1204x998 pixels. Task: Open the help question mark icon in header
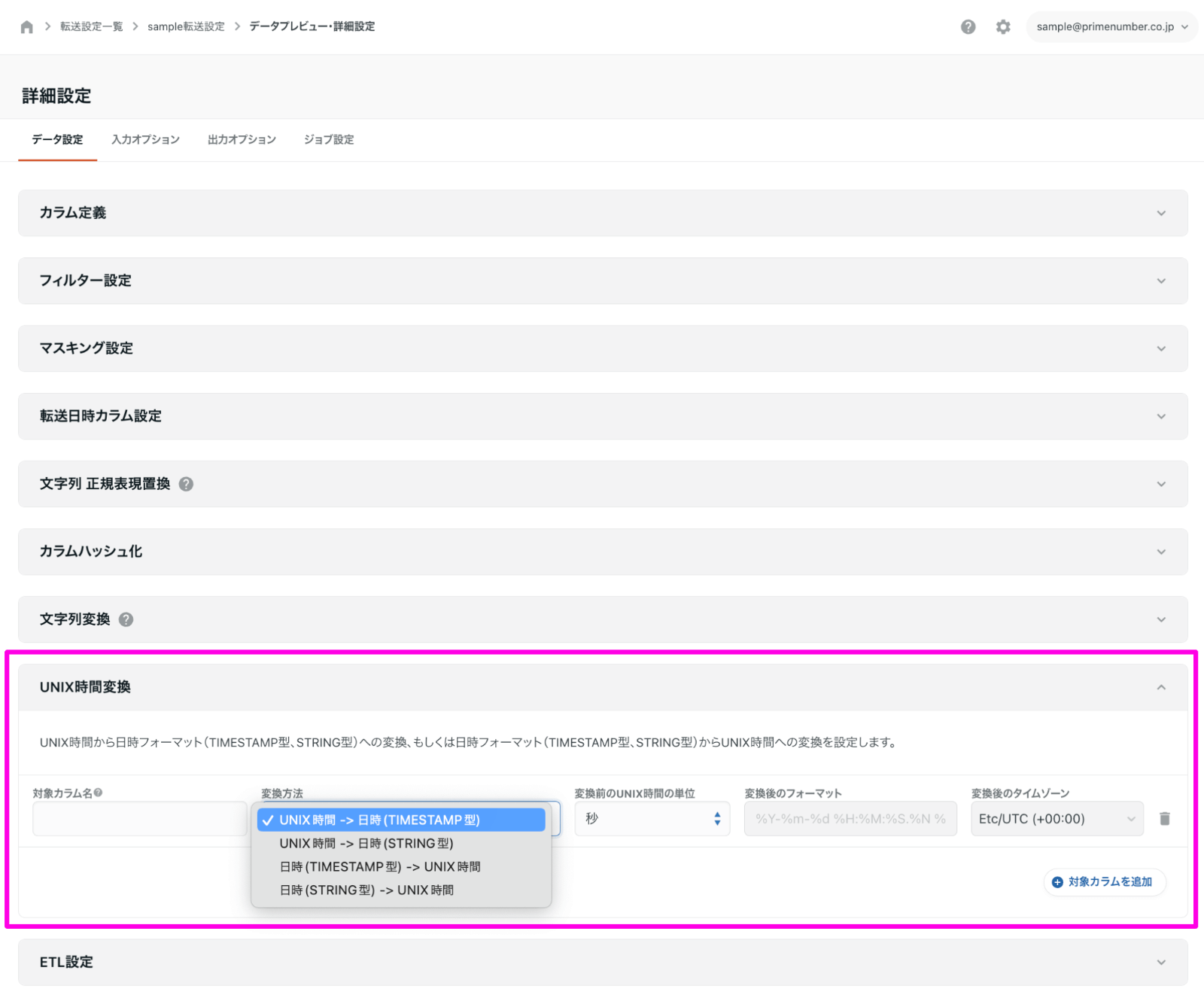(x=968, y=27)
